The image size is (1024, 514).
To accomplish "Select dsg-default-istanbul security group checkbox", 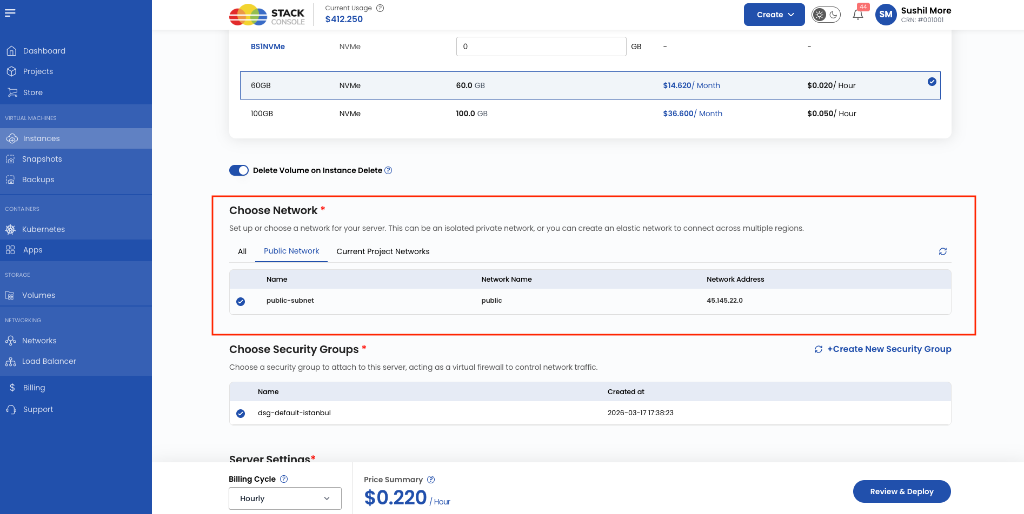I will pos(240,413).
